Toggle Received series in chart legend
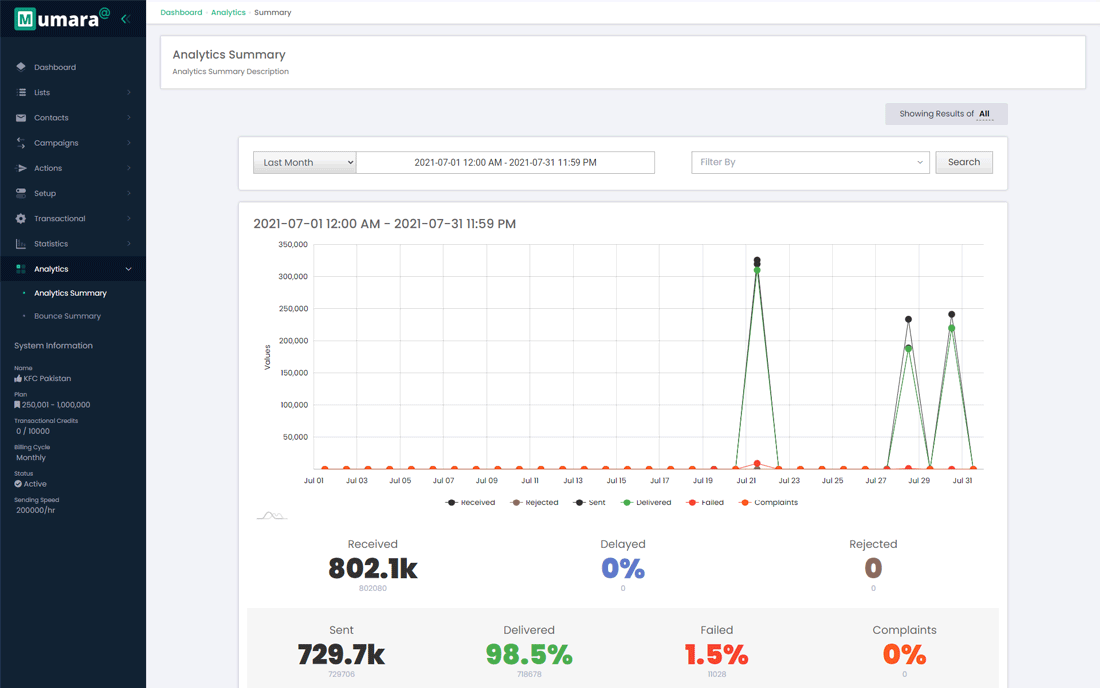 pyautogui.click(x=470, y=503)
